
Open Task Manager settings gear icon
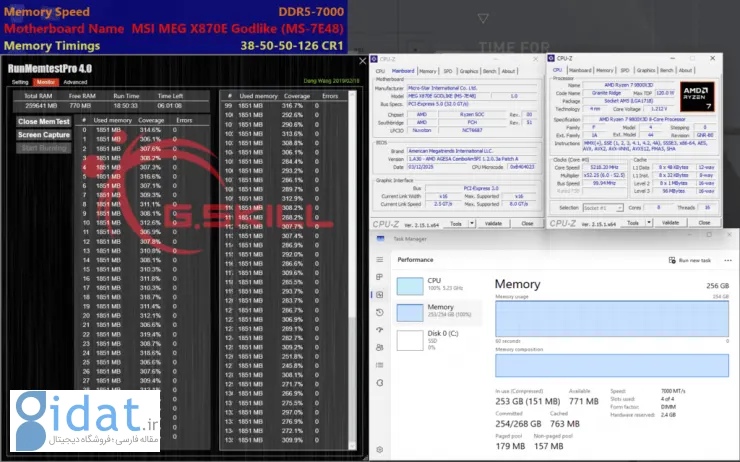[381, 451]
